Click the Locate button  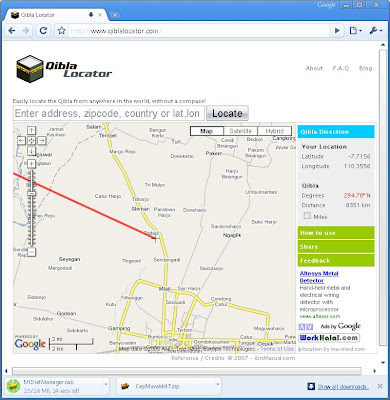(227, 113)
